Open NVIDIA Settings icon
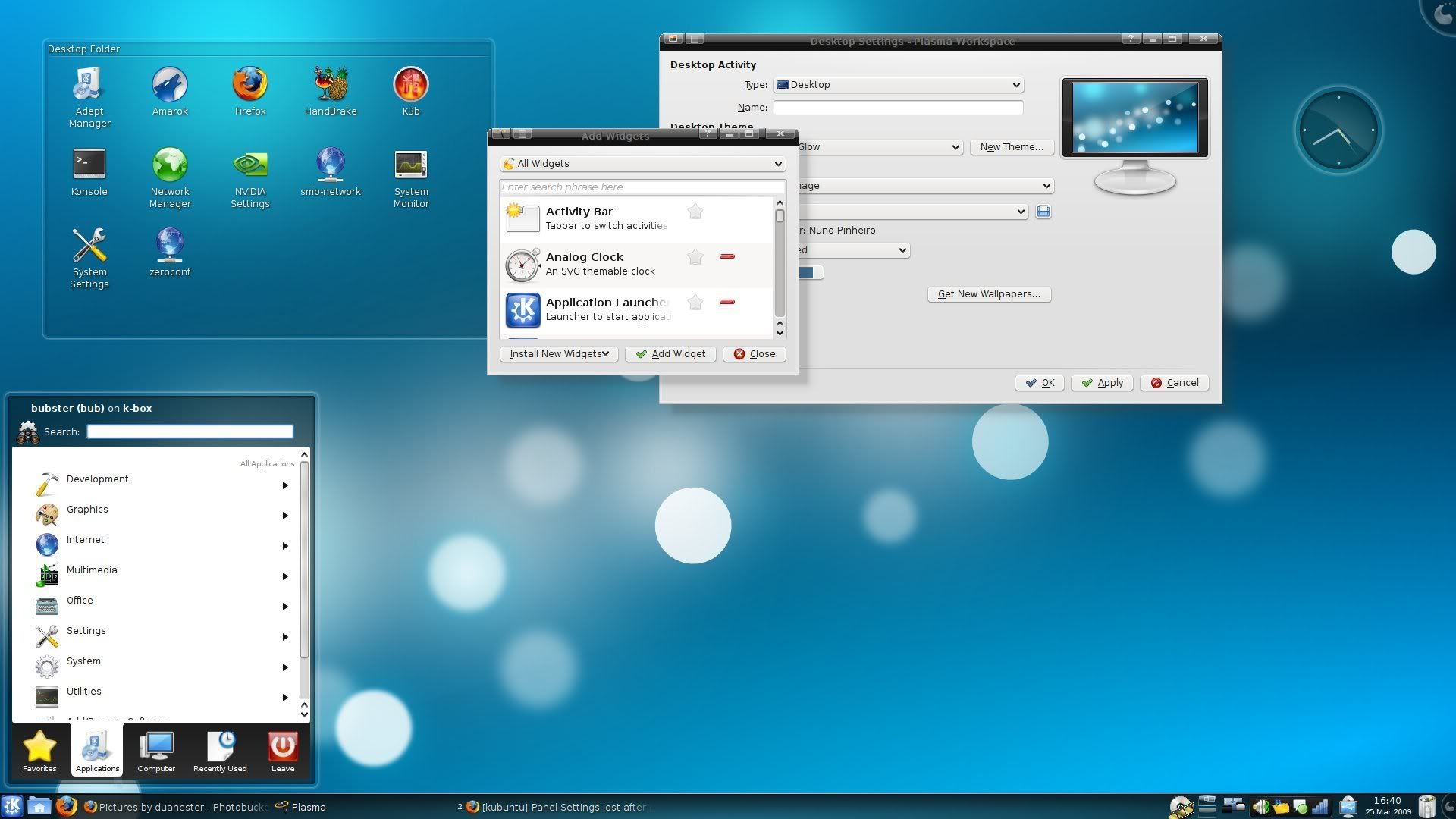1456x819 pixels. tap(249, 178)
